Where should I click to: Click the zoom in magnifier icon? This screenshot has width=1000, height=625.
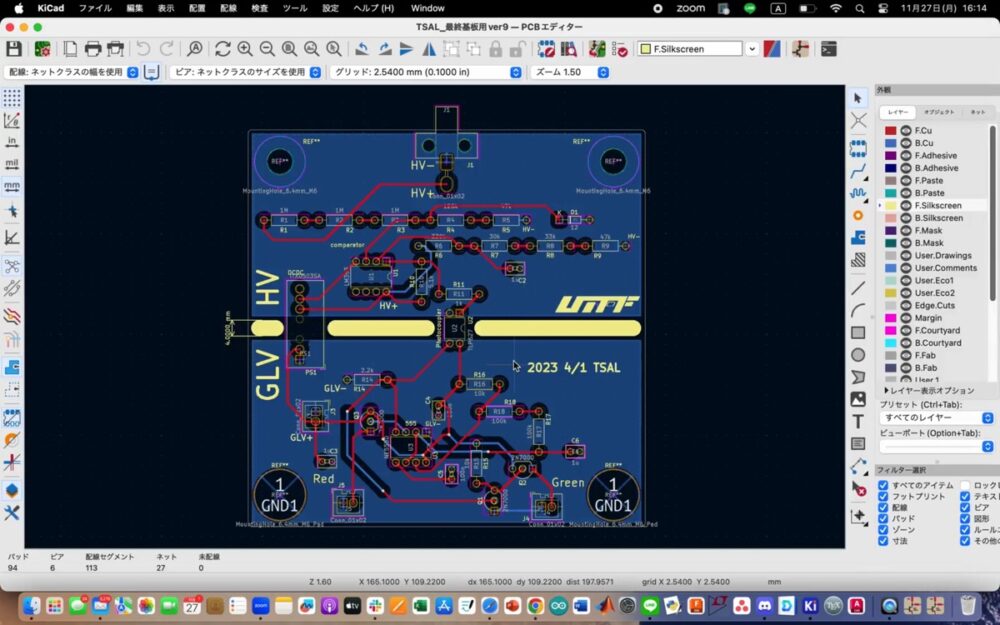[x=245, y=48]
